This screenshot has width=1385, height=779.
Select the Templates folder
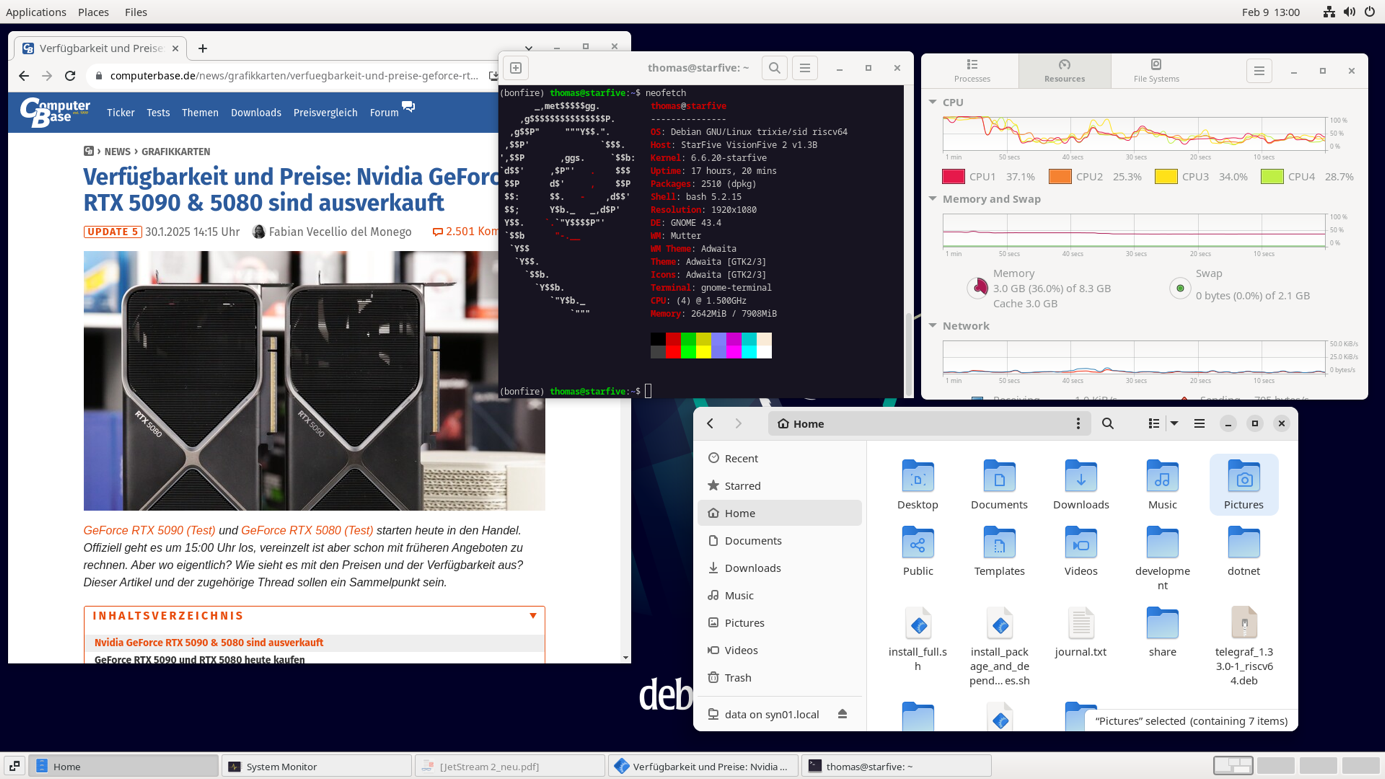(999, 552)
